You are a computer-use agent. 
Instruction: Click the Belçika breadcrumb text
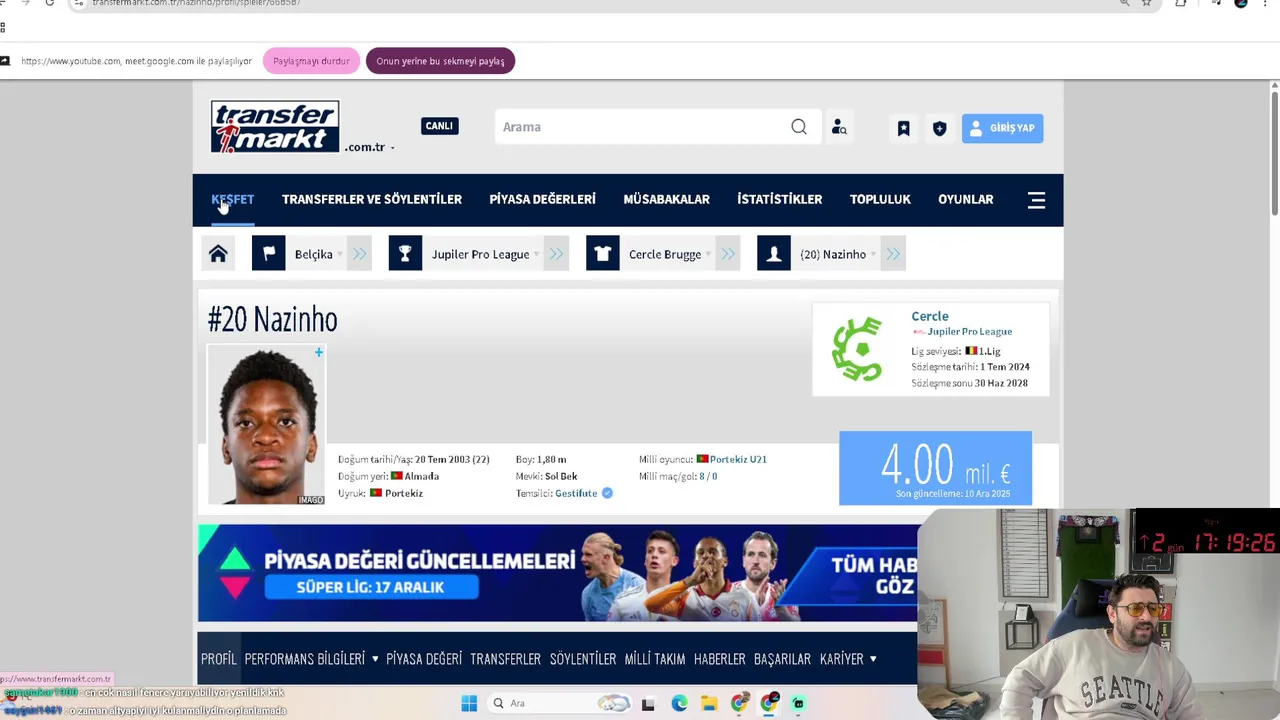coord(313,254)
